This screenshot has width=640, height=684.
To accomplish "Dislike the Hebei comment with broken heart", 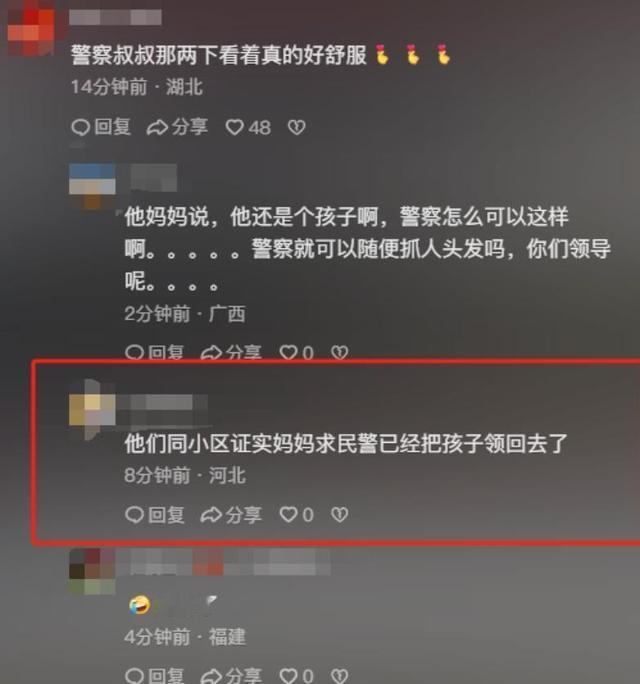I will (x=339, y=515).
